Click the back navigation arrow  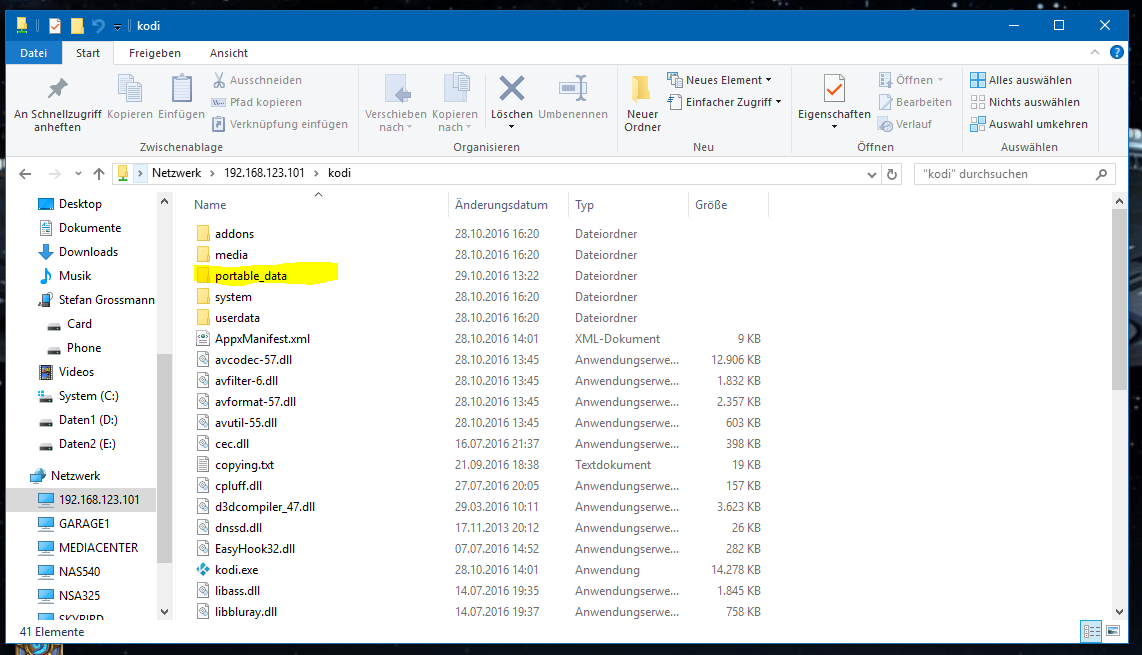pyautogui.click(x=25, y=174)
